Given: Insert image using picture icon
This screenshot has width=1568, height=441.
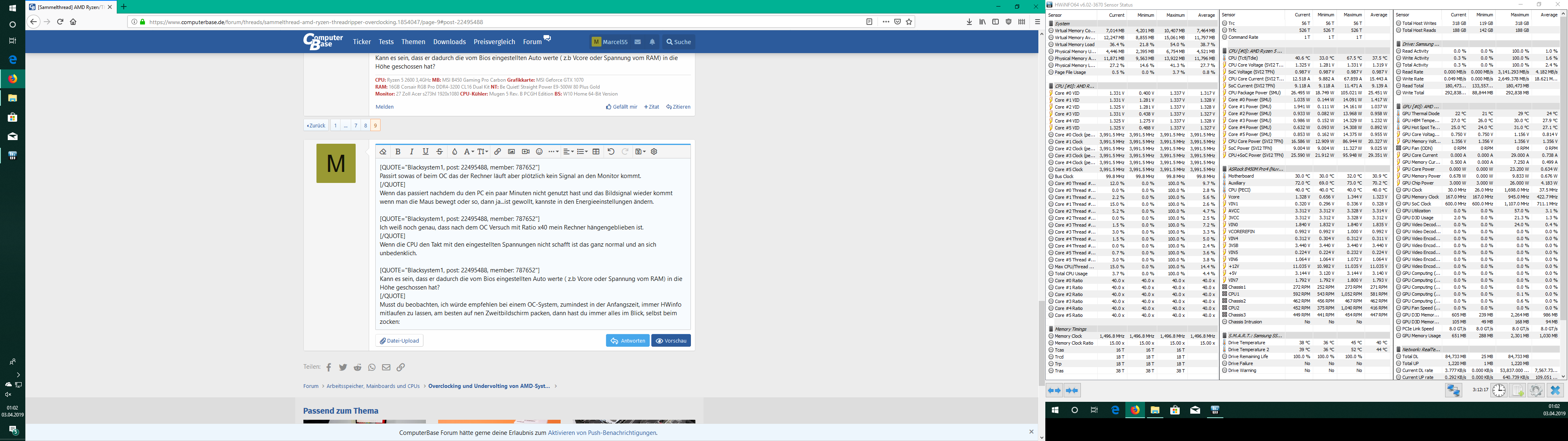Looking at the screenshot, I should coord(511,151).
